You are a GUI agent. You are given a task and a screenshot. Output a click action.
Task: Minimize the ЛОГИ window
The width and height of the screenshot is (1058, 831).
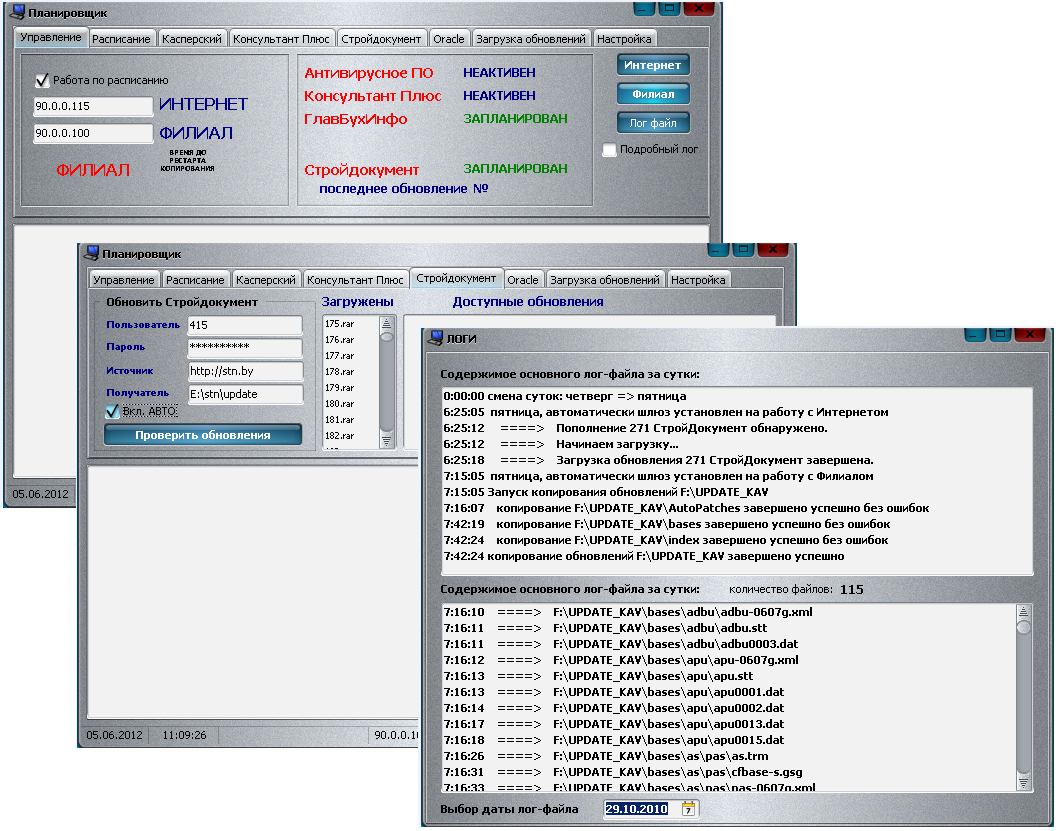click(x=975, y=336)
